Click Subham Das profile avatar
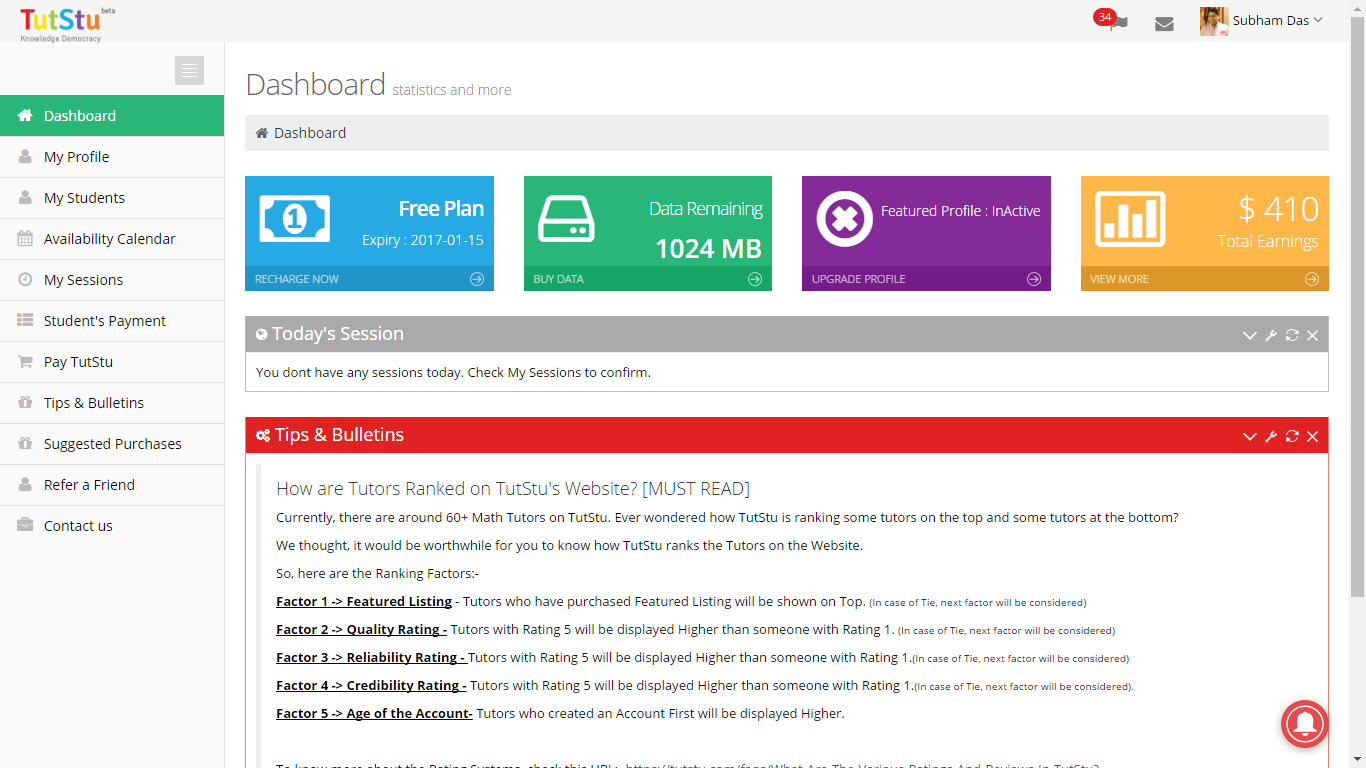 [1214, 21]
